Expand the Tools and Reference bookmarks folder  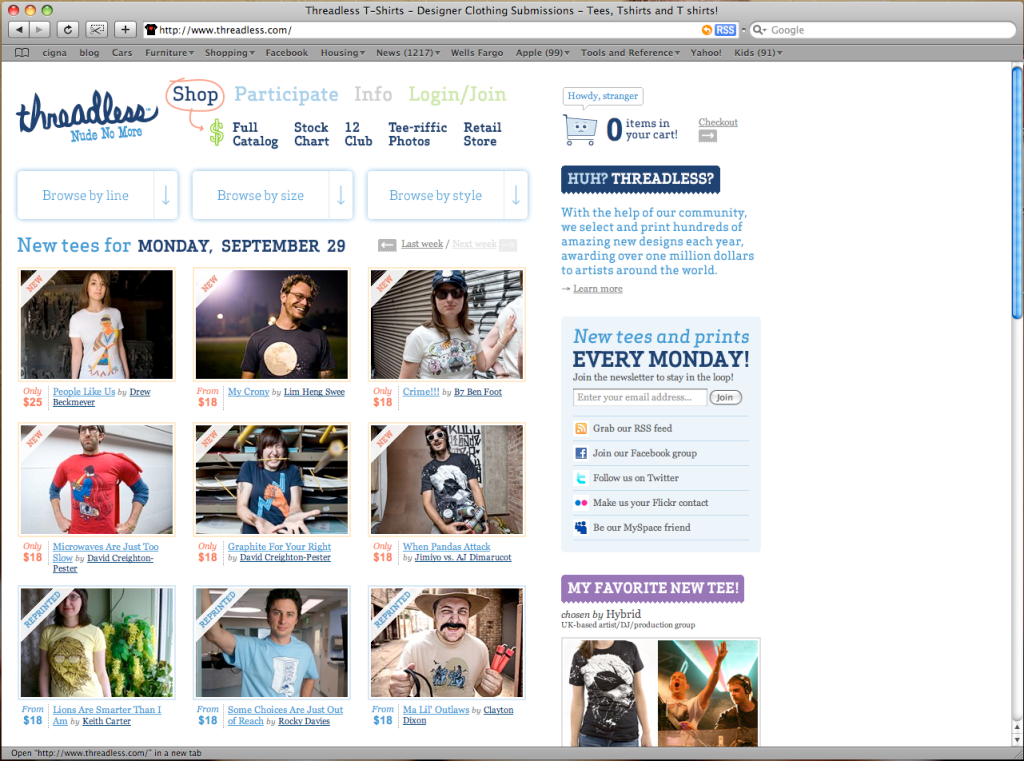tap(630, 52)
